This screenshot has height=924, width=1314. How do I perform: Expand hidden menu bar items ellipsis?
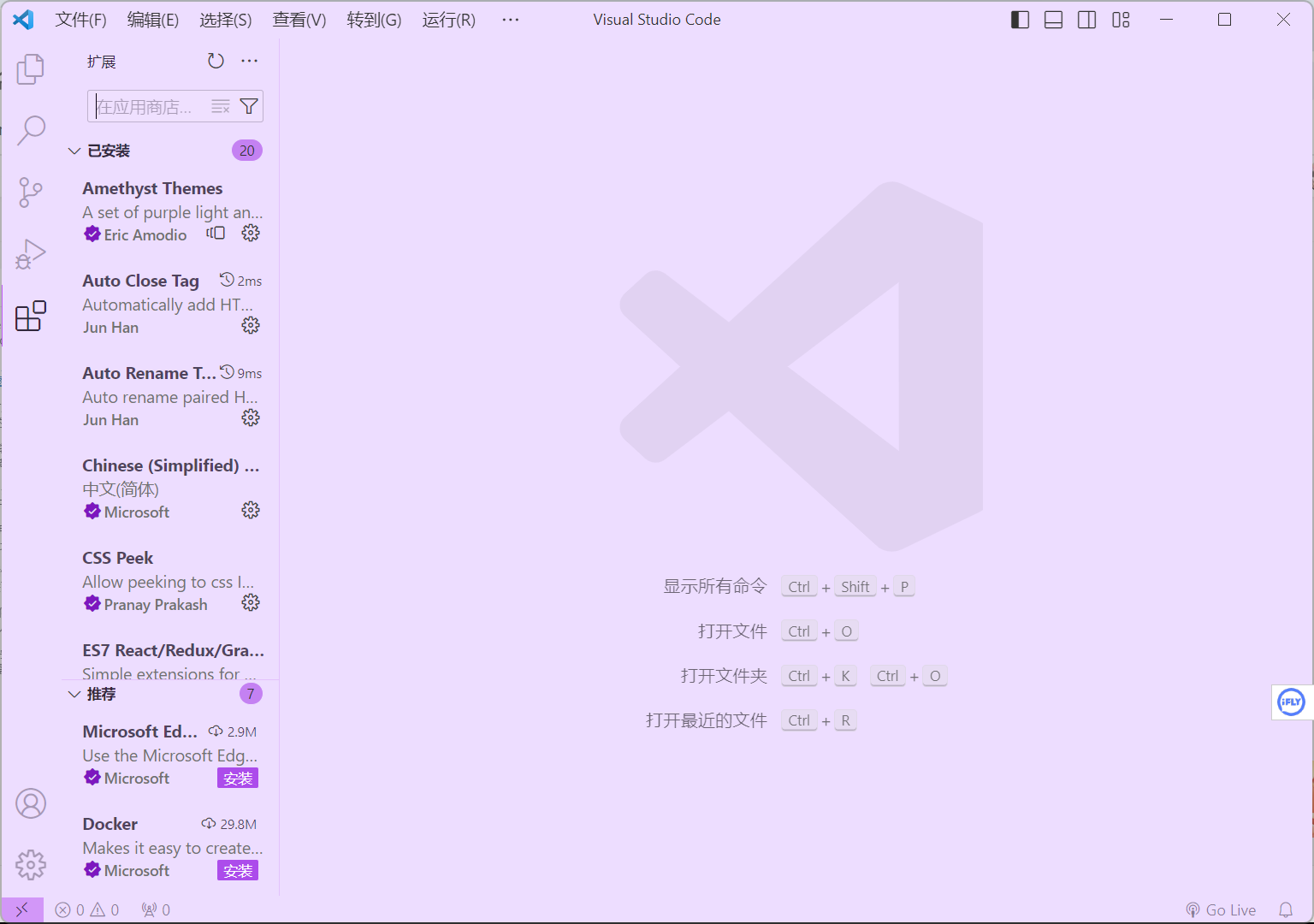[511, 20]
